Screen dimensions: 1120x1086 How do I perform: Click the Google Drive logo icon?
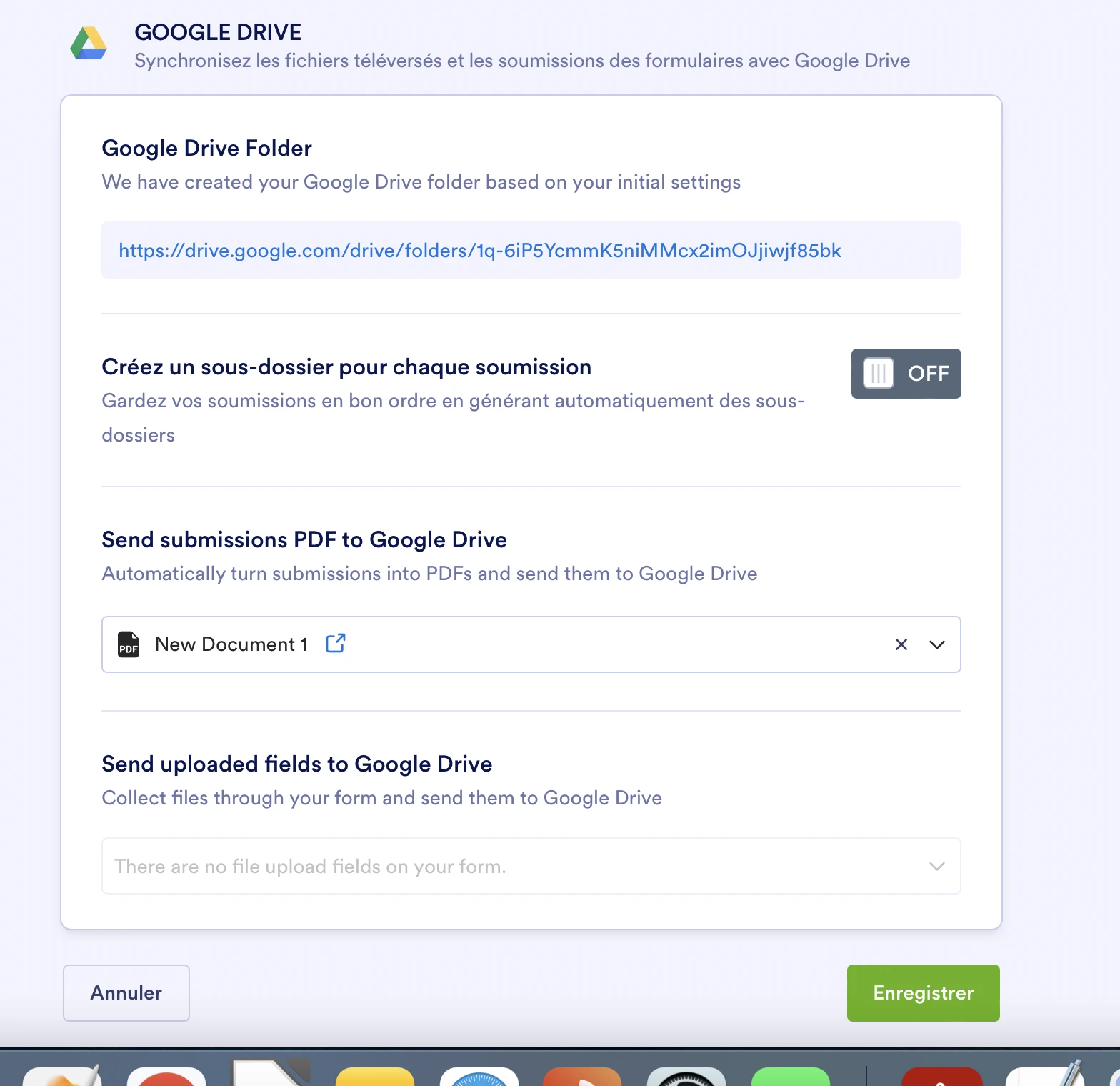[89, 43]
